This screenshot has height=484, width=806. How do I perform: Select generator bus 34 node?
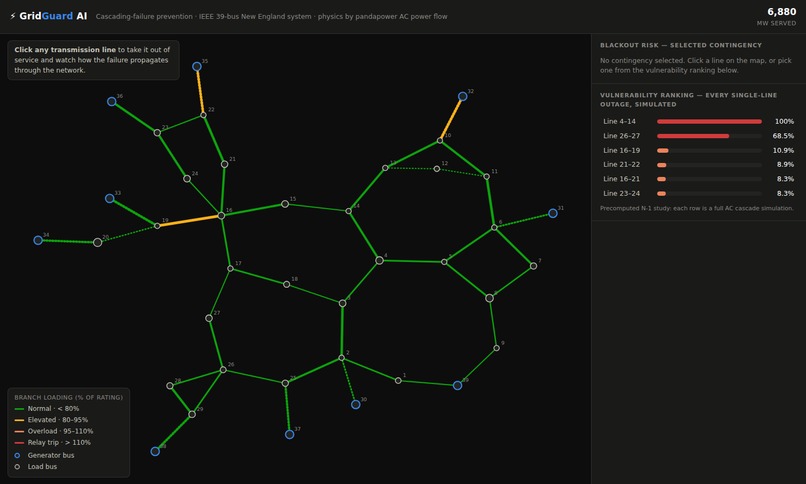[38, 240]
